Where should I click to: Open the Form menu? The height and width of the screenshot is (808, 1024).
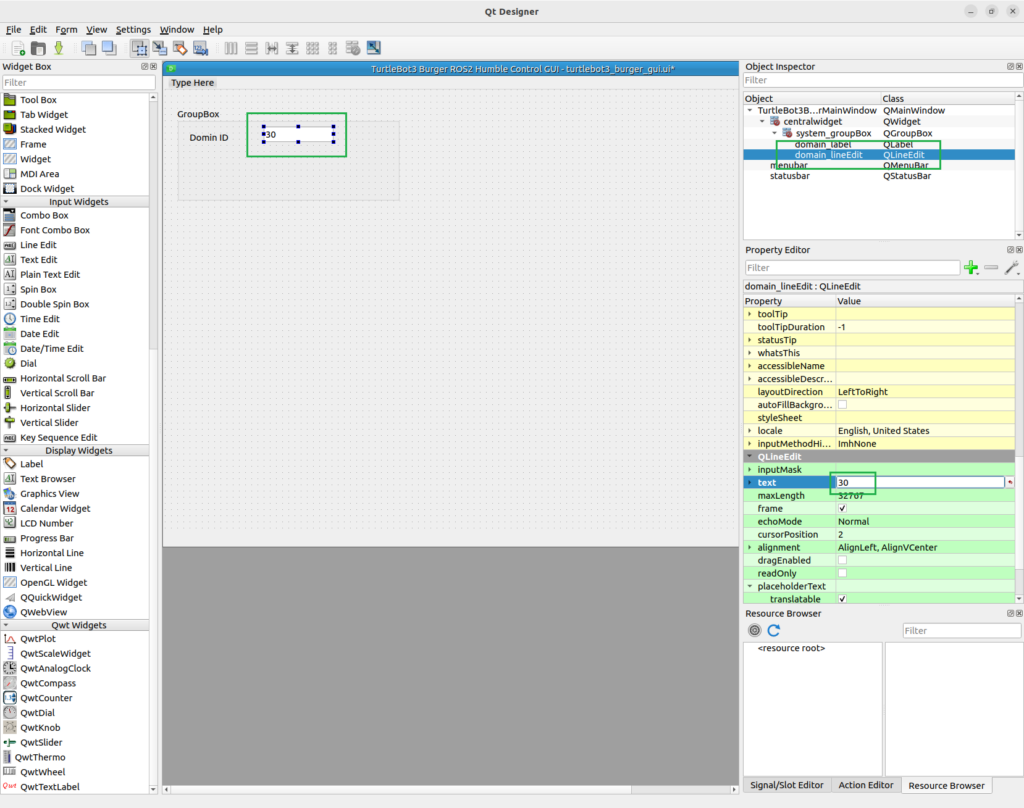(x=66, y=29)
